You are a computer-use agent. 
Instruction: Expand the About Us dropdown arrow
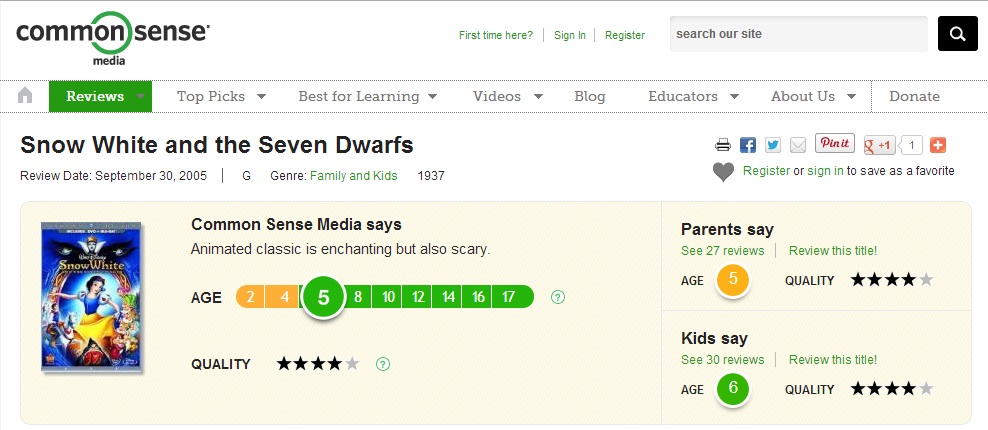pos(851,97)
